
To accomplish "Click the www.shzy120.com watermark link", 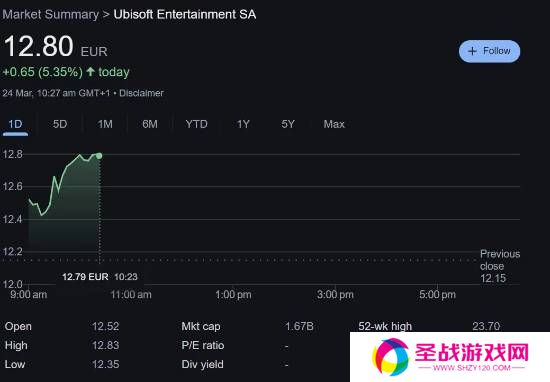I will coord(471,368).
